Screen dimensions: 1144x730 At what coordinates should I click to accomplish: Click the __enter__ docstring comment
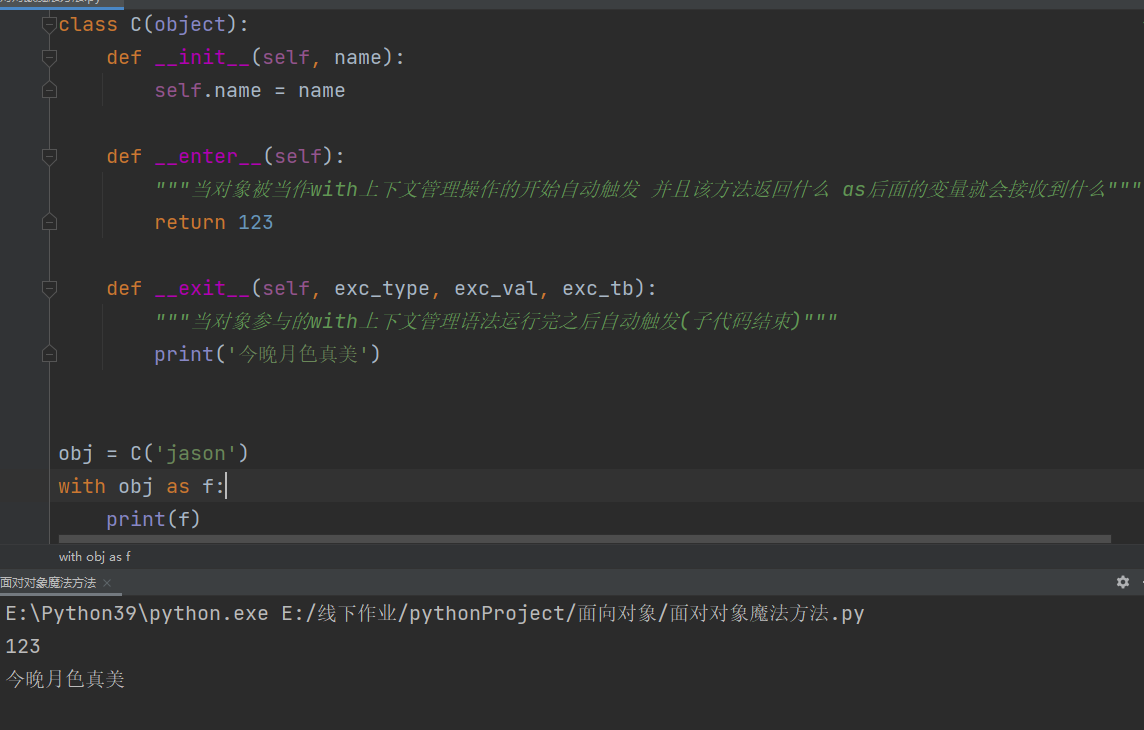click(648, 190)
